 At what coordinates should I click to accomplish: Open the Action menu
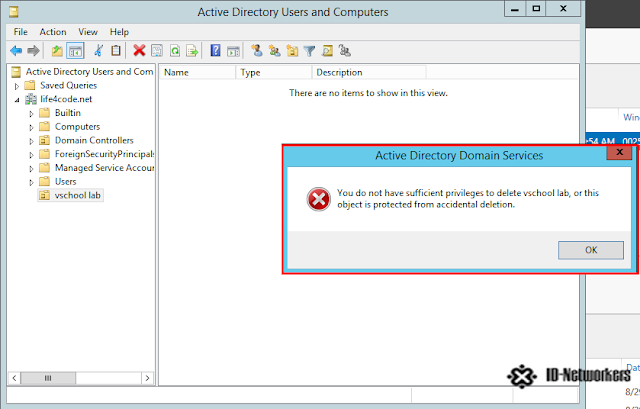pyautogui.click(x=53, y=32)
